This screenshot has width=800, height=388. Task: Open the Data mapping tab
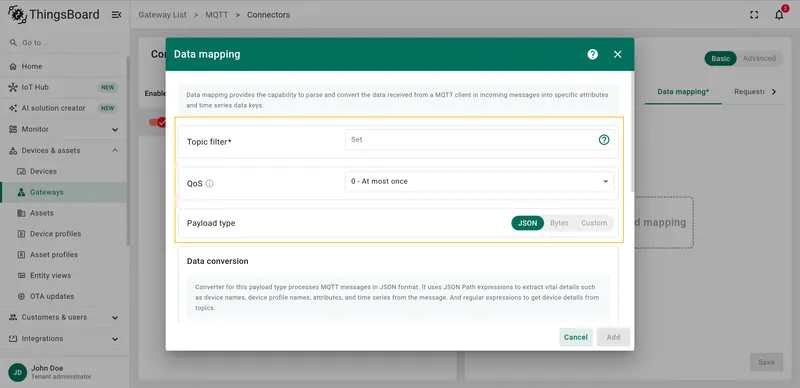tap(683, 92)
